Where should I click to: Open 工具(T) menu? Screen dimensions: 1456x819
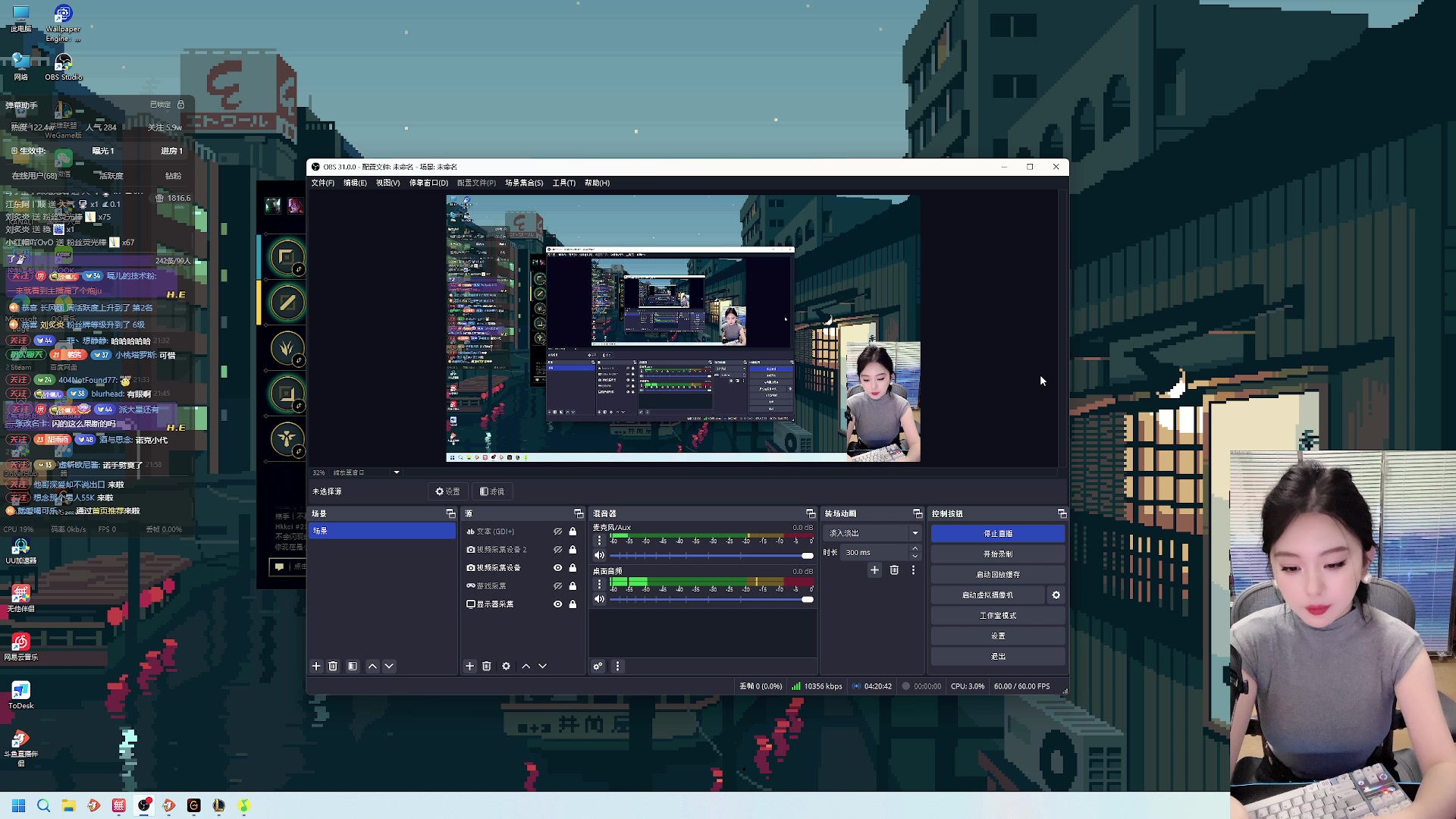(563, 183)
